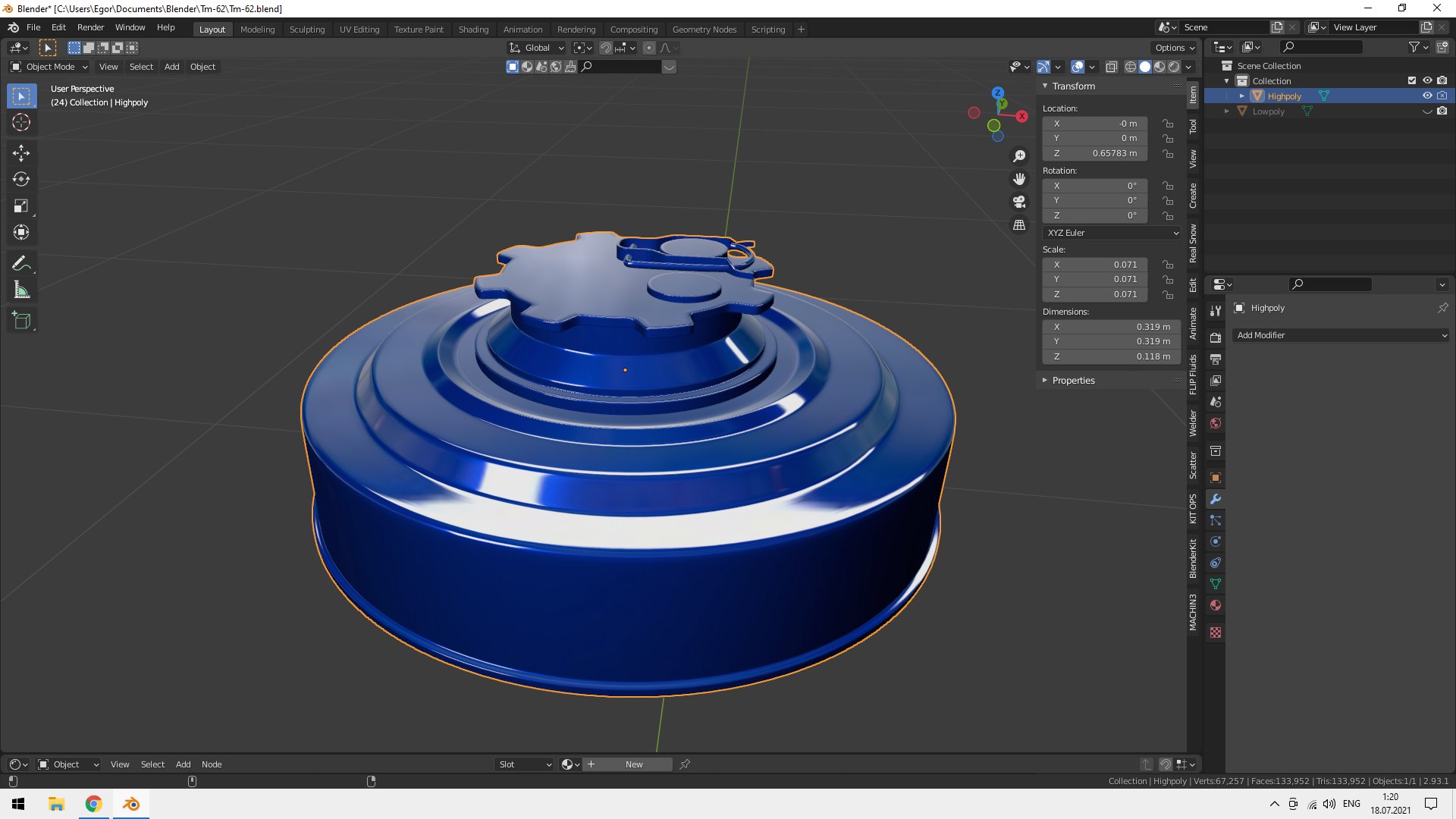Switch to the Shading workspace tab

coord(473,30)
